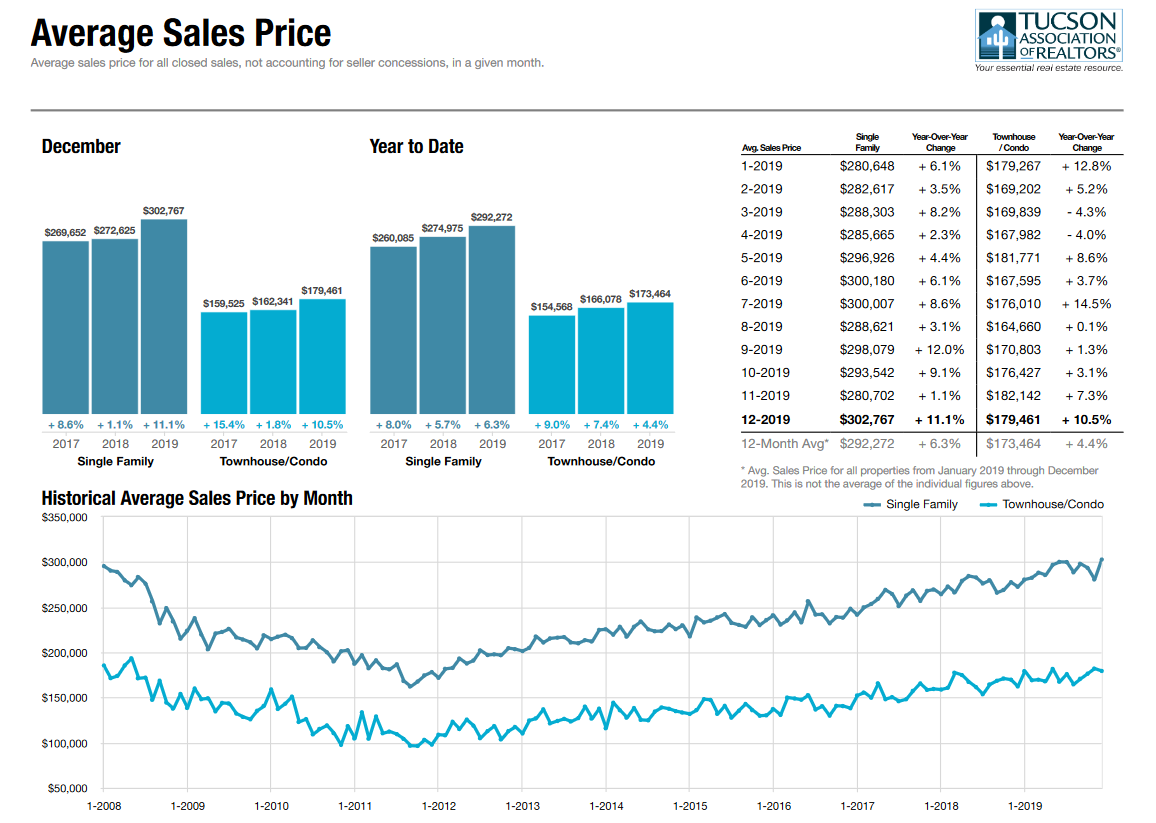Click the $350,000 y-axis label
Viewport: 1156px width, 823px height.
pos(66,518)
